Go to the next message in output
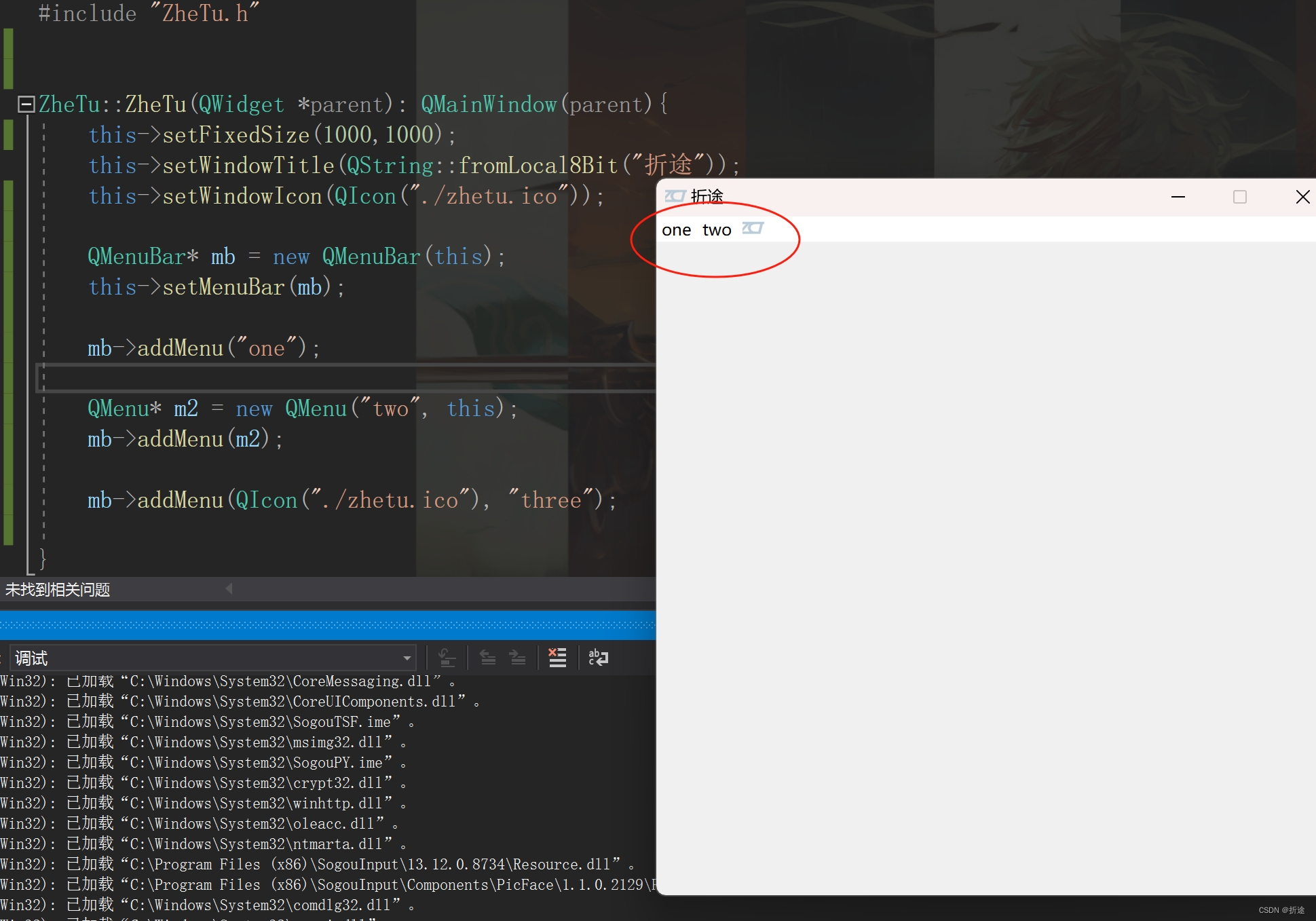Viewport: 1316px width, 921px height. (518, 657)
